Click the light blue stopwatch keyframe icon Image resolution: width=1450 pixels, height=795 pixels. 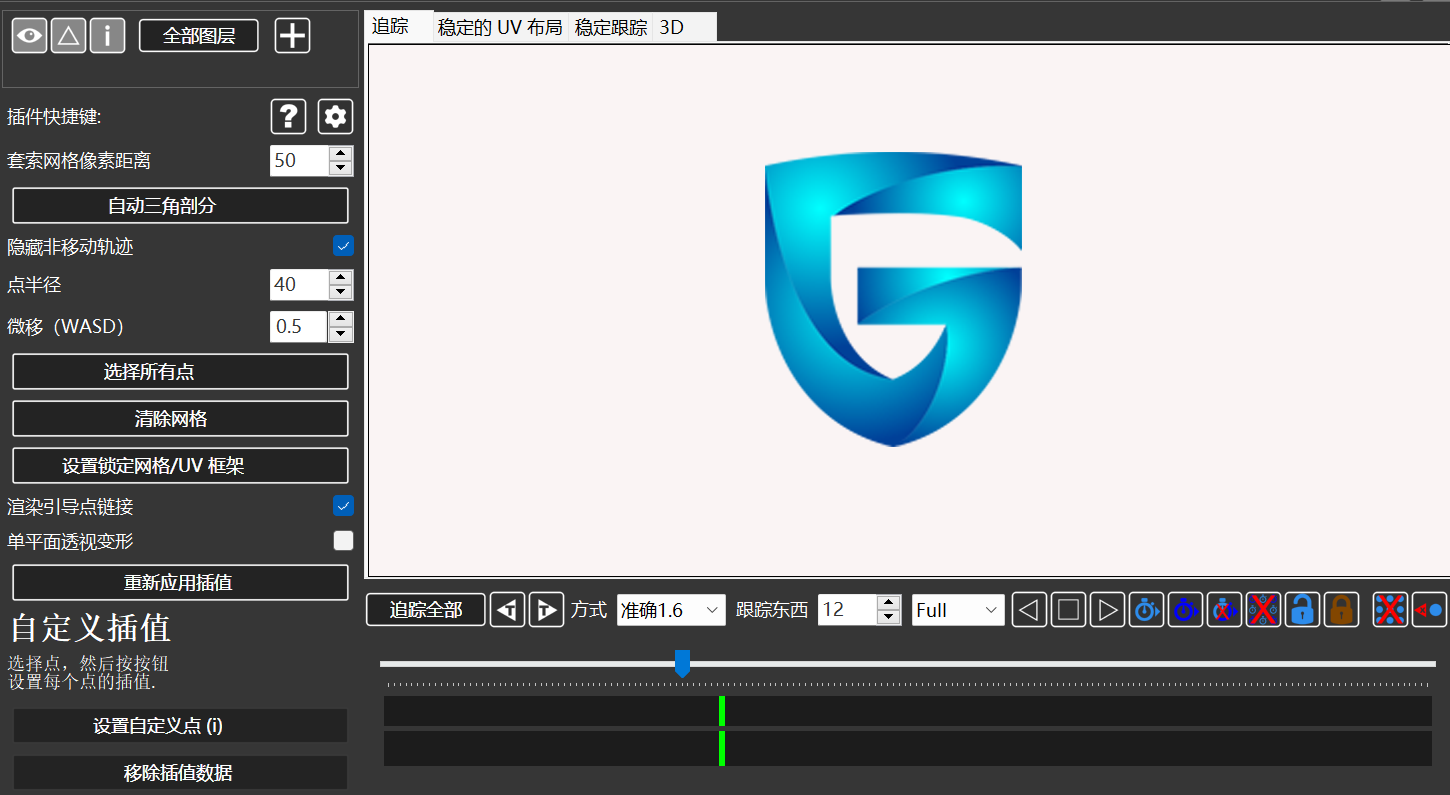pyautogui.click(x=1146, y=610)
